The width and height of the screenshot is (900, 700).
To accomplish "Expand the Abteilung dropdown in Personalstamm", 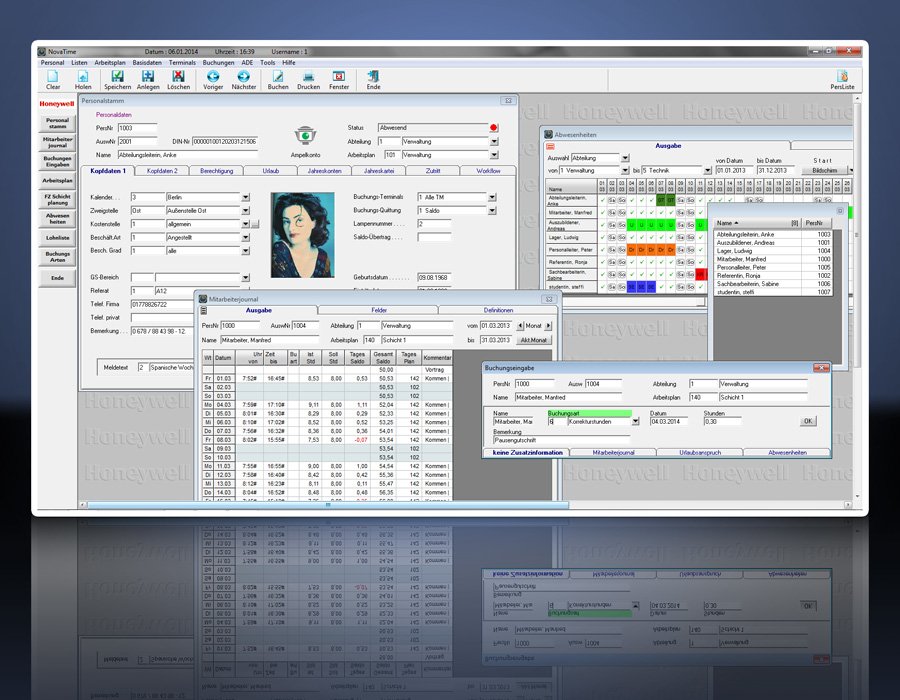I will 494,141.
